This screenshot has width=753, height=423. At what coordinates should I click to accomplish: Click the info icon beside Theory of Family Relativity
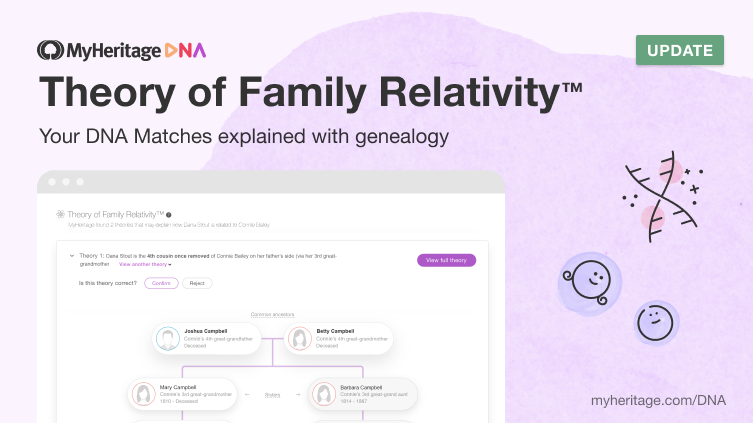click(169, 215)
